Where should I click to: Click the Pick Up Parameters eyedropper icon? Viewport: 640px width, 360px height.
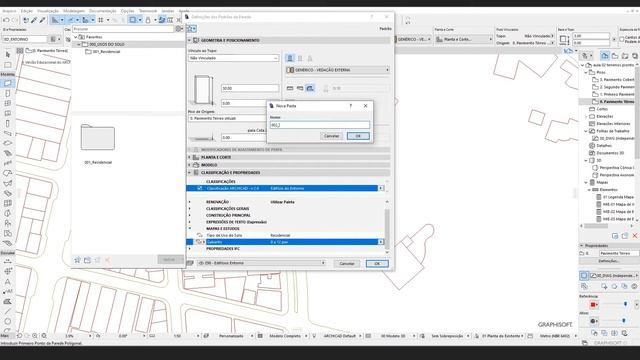point(34,20)
